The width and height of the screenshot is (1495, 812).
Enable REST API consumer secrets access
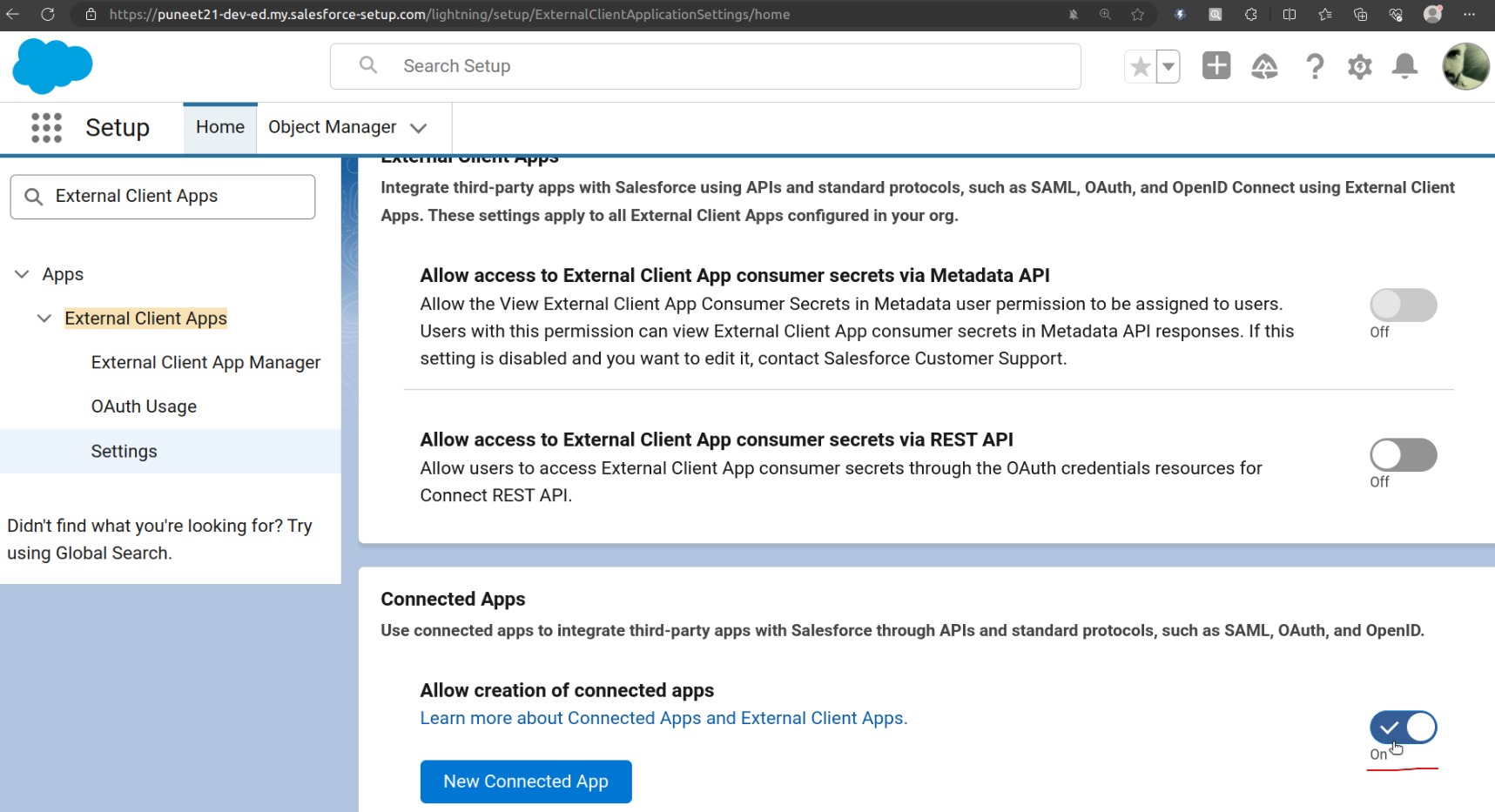(1402, 455)
